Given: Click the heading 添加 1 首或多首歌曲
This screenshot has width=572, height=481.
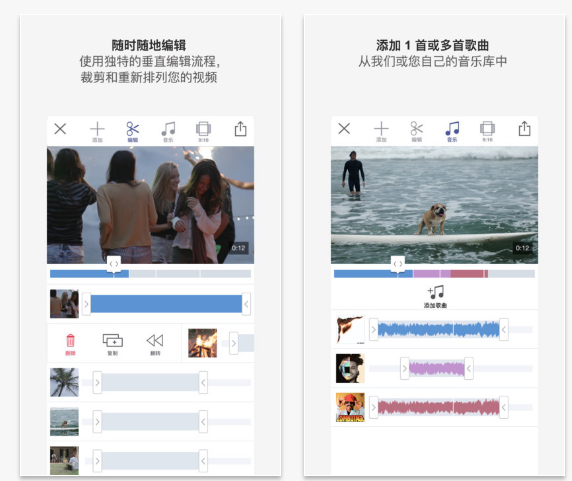Looking at the screenshot, I should pos(433,46).
